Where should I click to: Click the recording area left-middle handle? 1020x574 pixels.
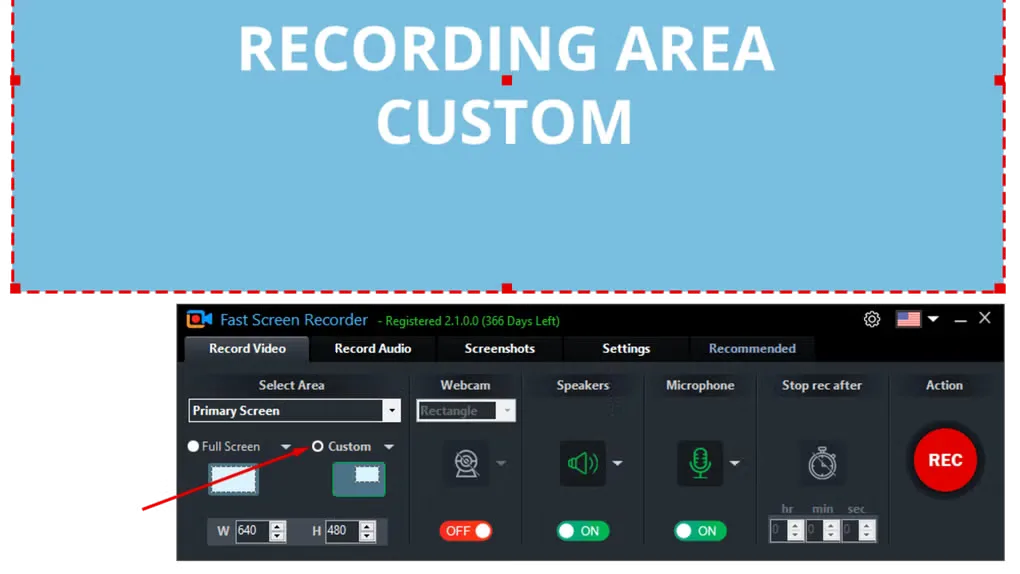[16, 80]
